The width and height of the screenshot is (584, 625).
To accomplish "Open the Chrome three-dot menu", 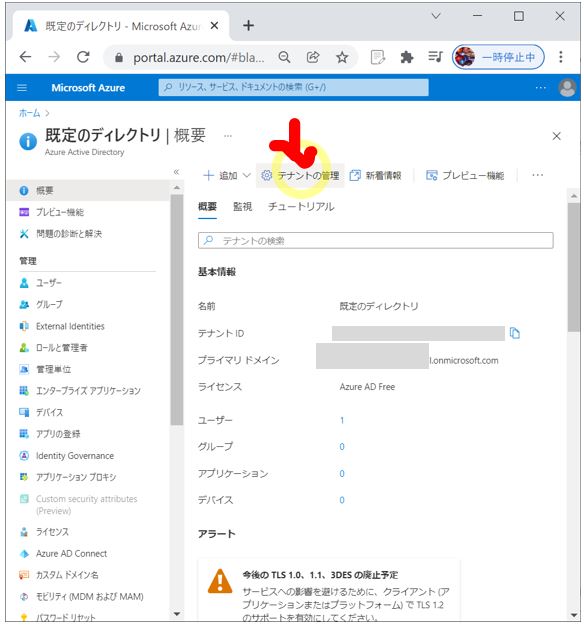I will pos(560,57).
